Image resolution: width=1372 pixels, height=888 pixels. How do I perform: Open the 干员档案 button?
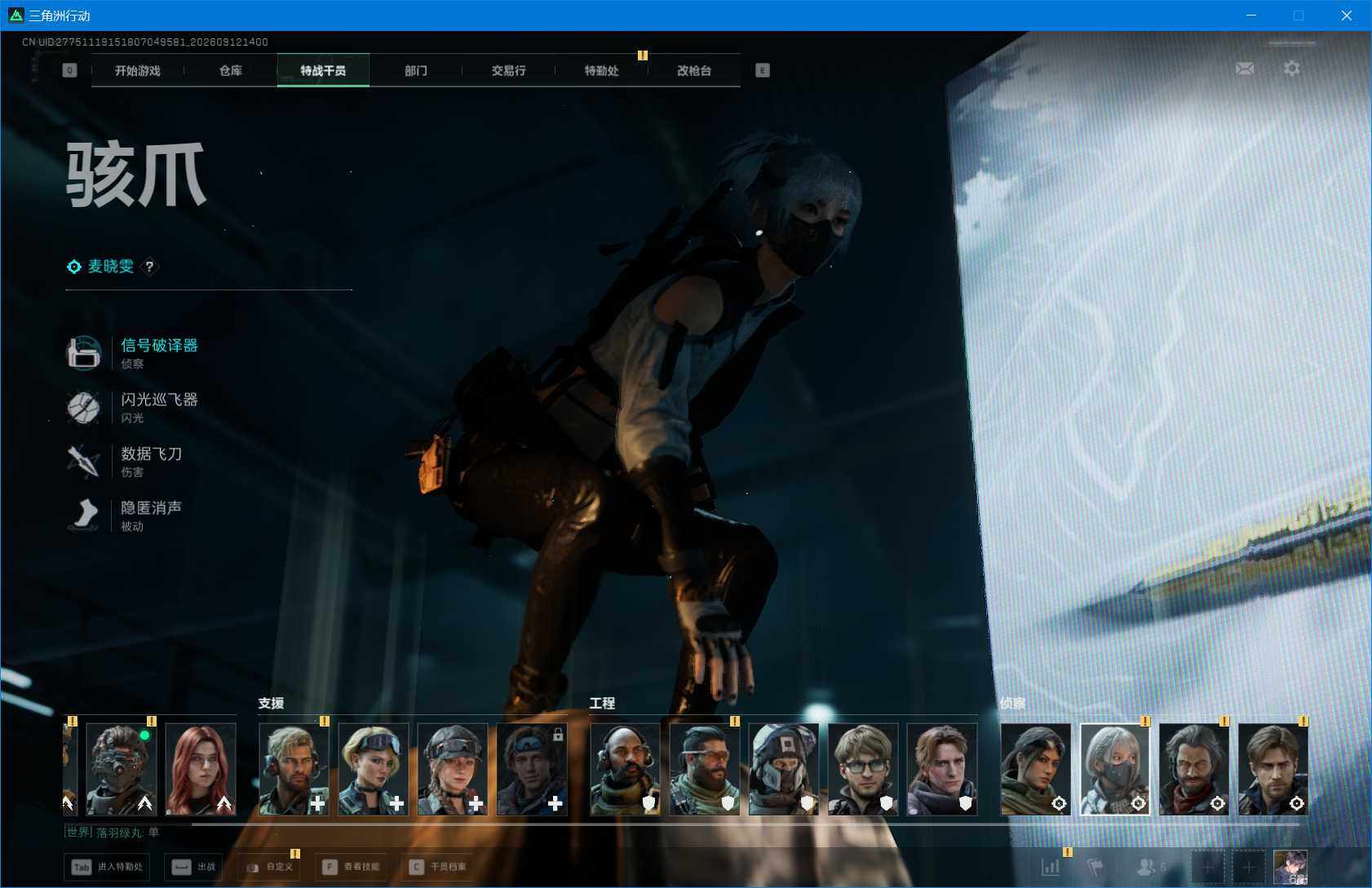point(438,867)
